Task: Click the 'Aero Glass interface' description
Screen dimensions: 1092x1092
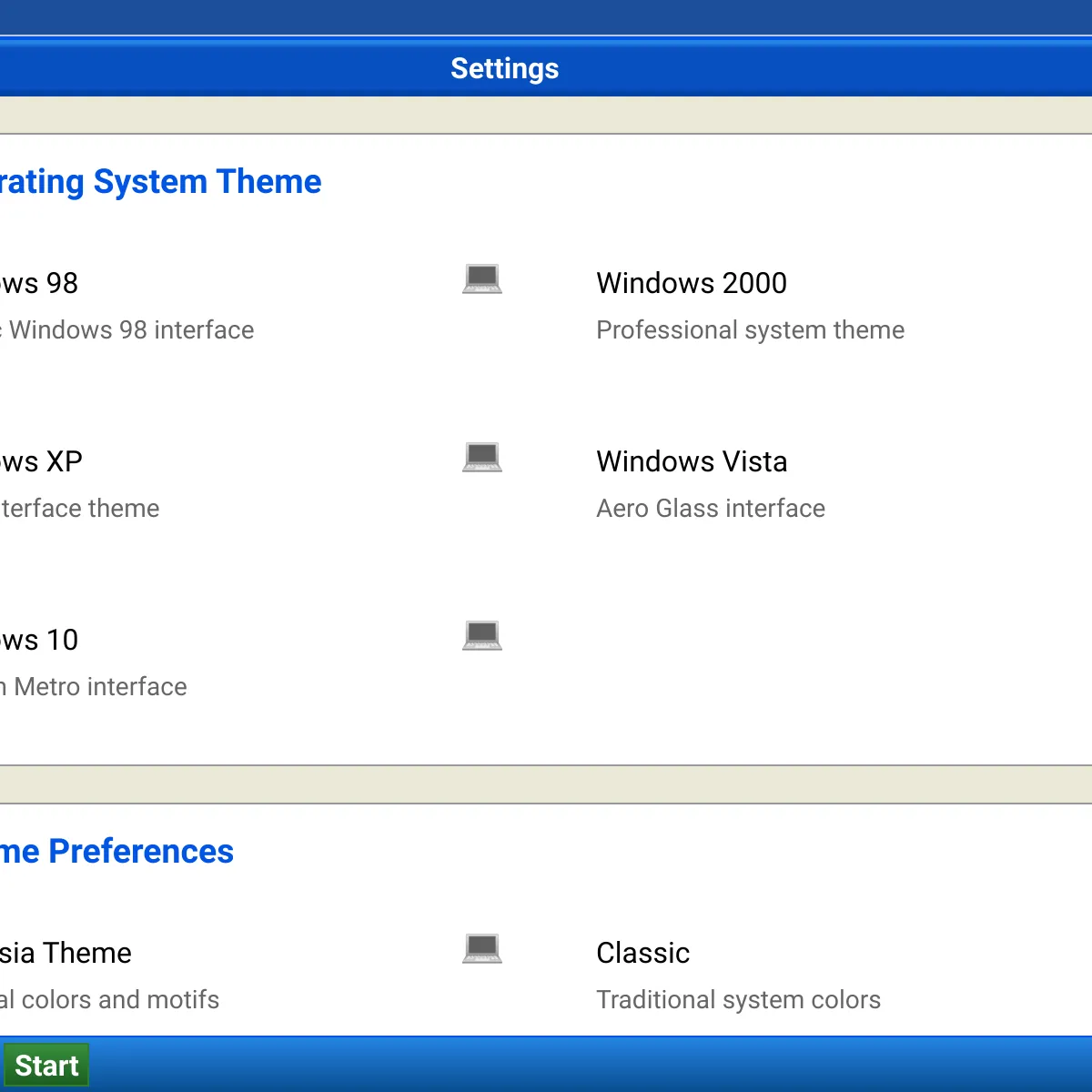Action: pos(711,508)
